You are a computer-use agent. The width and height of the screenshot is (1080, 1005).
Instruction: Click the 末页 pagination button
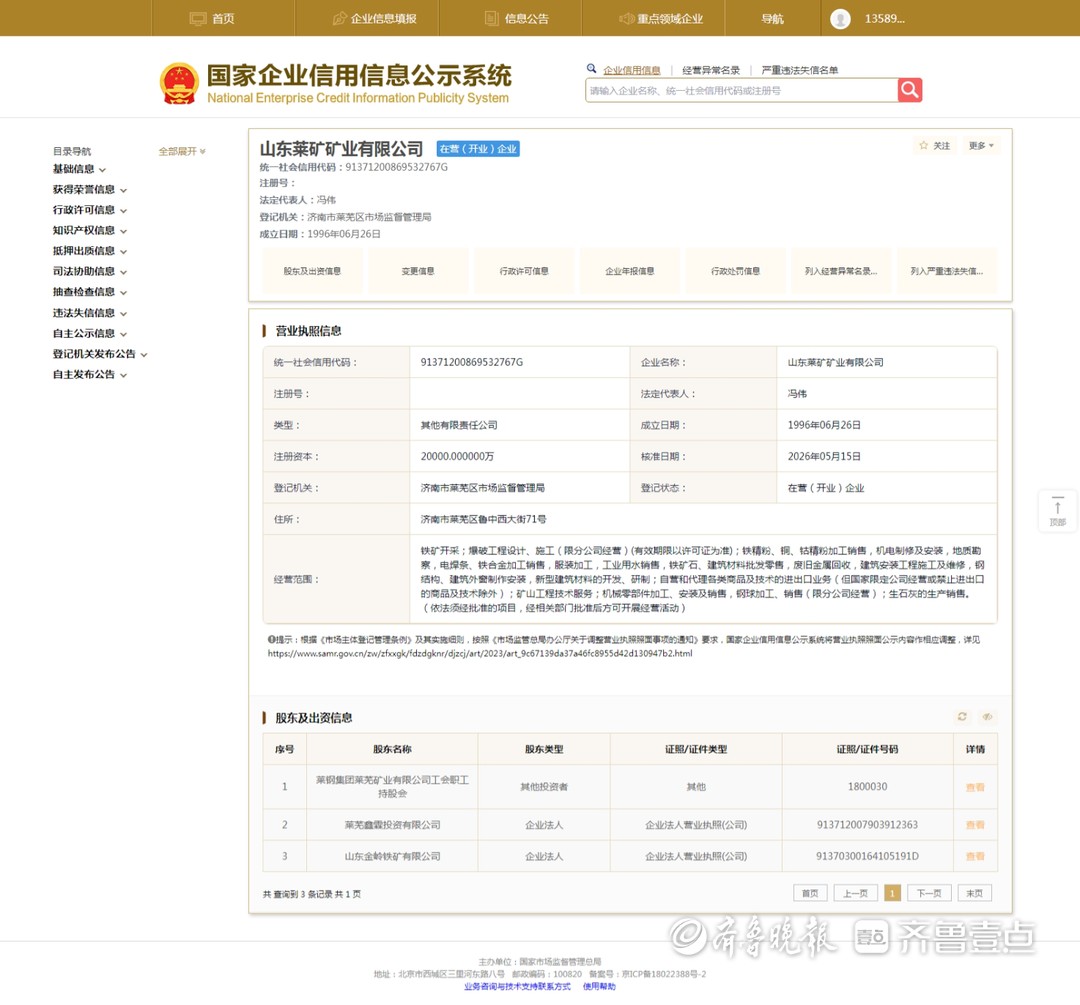coord(975,893)
